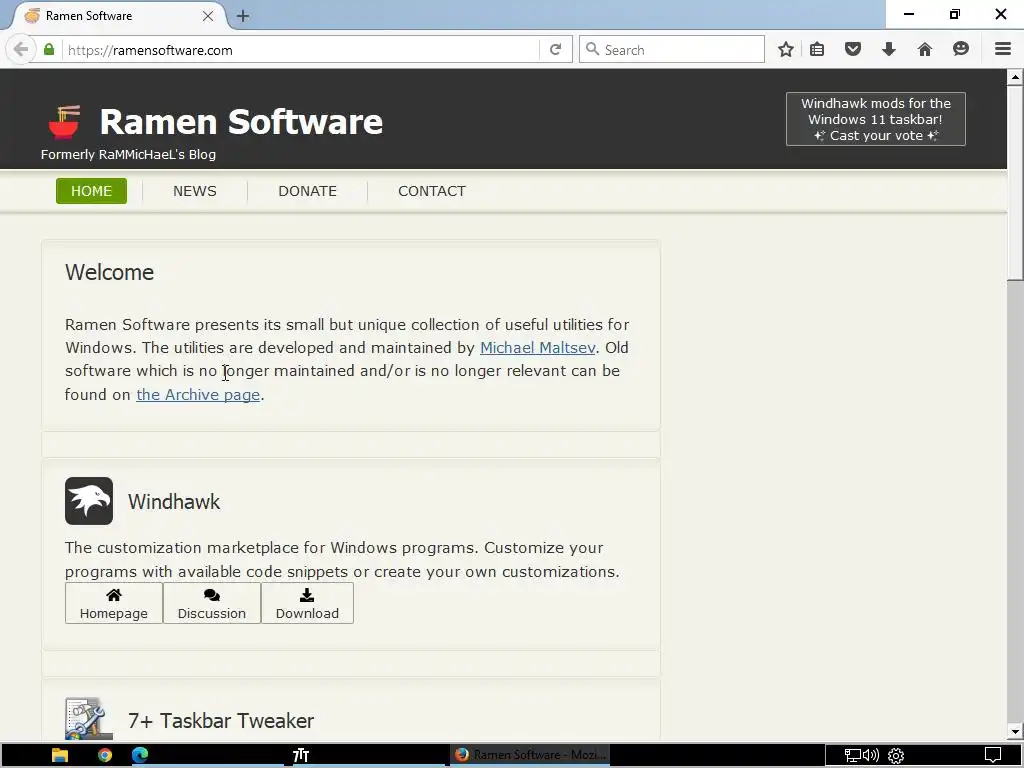Click the 7+ Taskbar Tweaker heading

click(221, 720)
